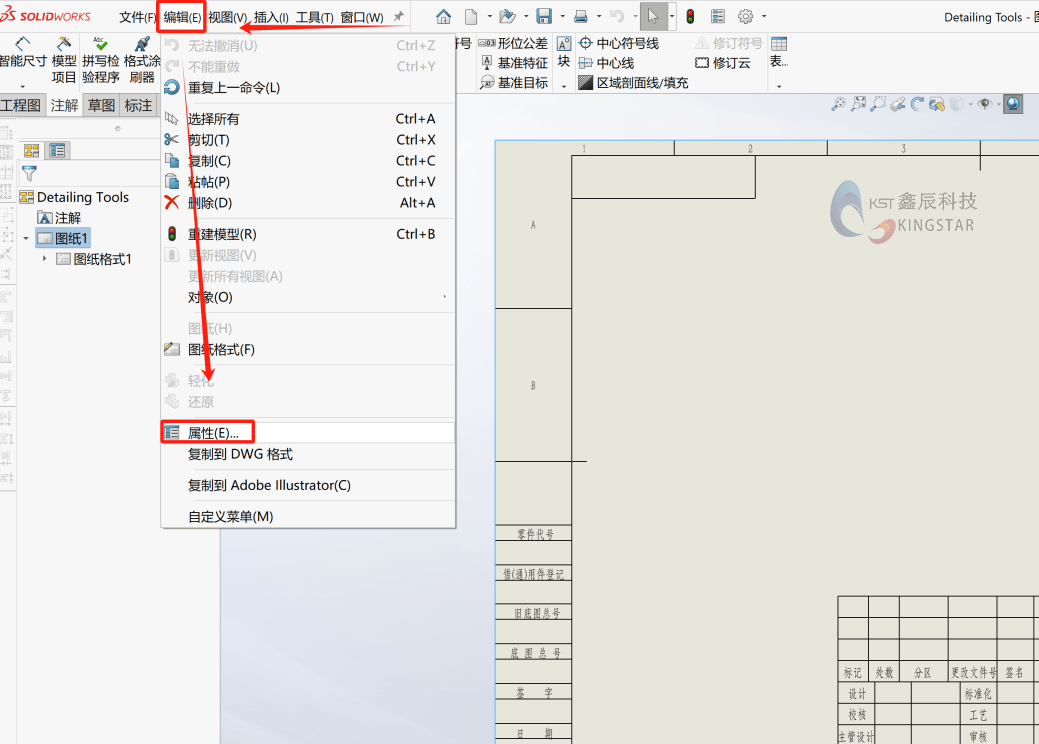This screenshot has width=1039, height=744.
Task: Click the Save button in the title bar
Action: coord(542,16)
